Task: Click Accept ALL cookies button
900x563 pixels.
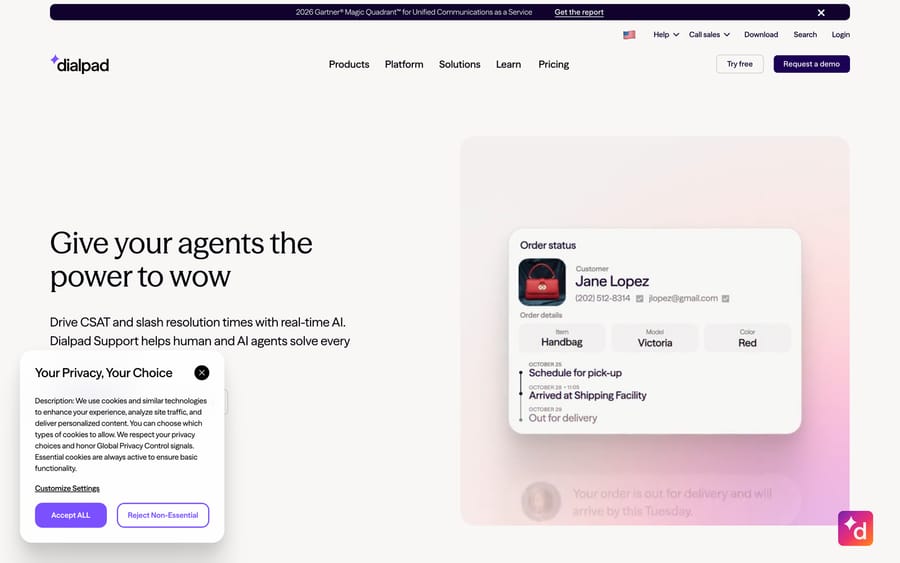Action: [71, 515]
